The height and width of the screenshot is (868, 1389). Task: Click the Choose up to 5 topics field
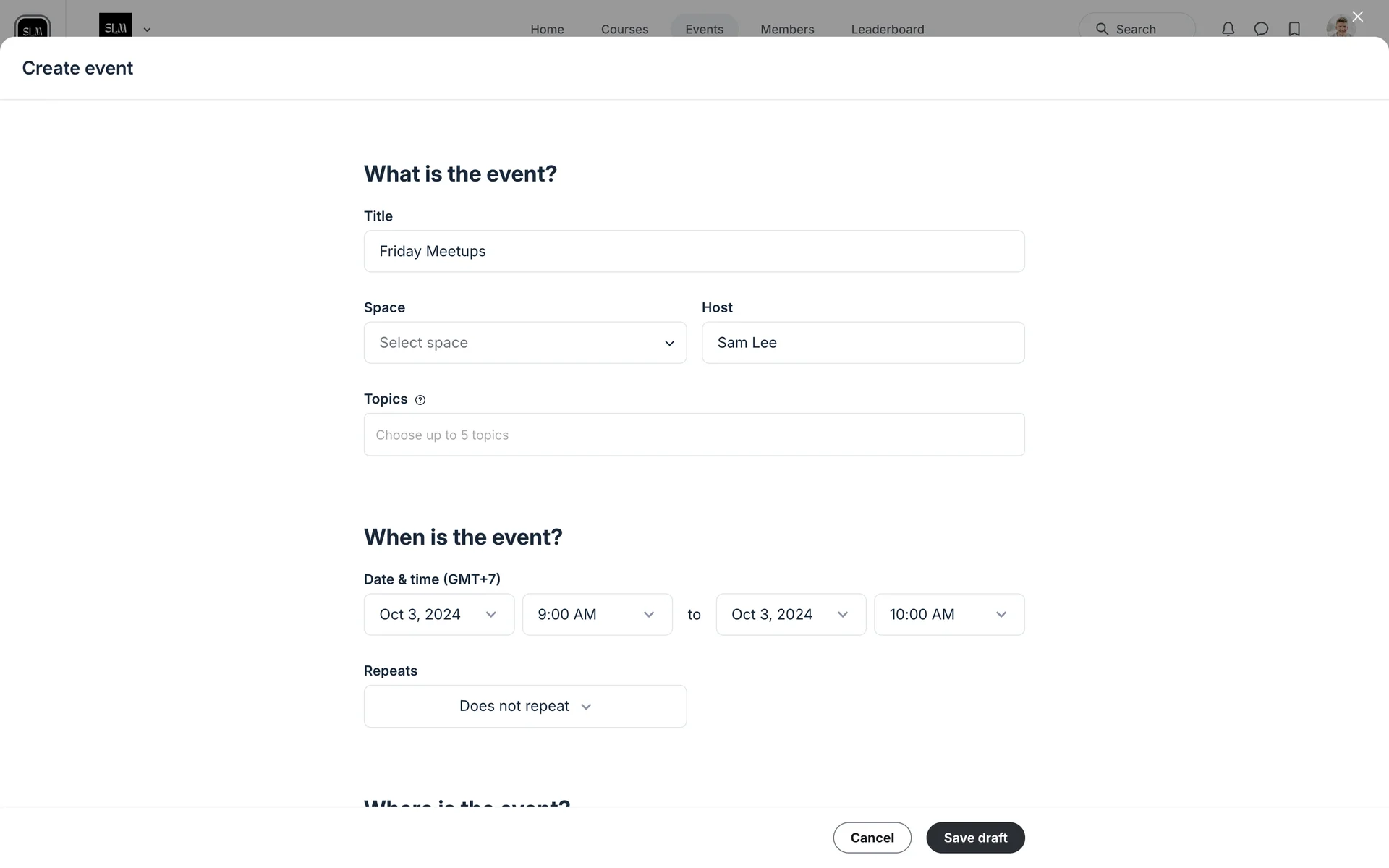pyautogui.click(x=694, y=435)
